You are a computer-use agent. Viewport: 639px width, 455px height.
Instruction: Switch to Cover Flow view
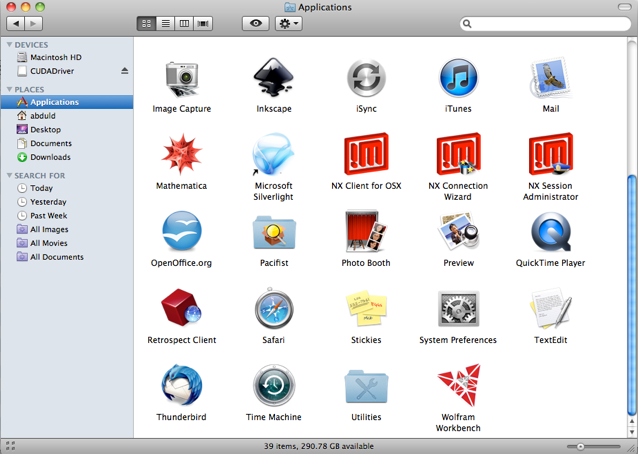[203, 24]
